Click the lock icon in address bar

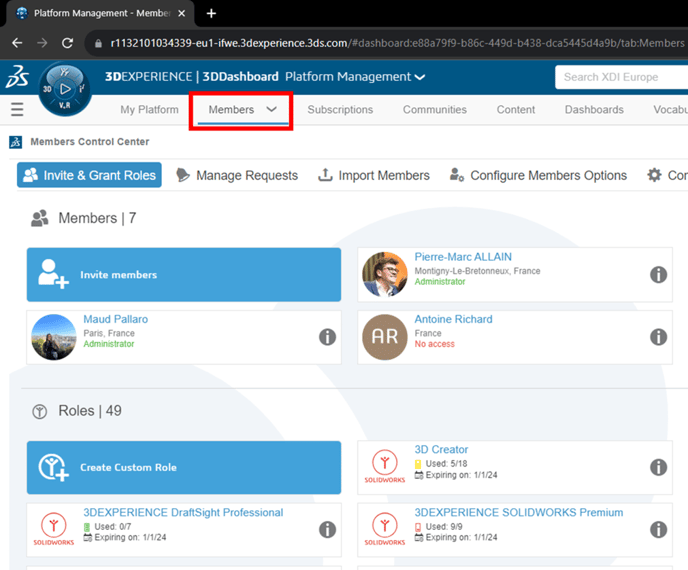[98, 43]
